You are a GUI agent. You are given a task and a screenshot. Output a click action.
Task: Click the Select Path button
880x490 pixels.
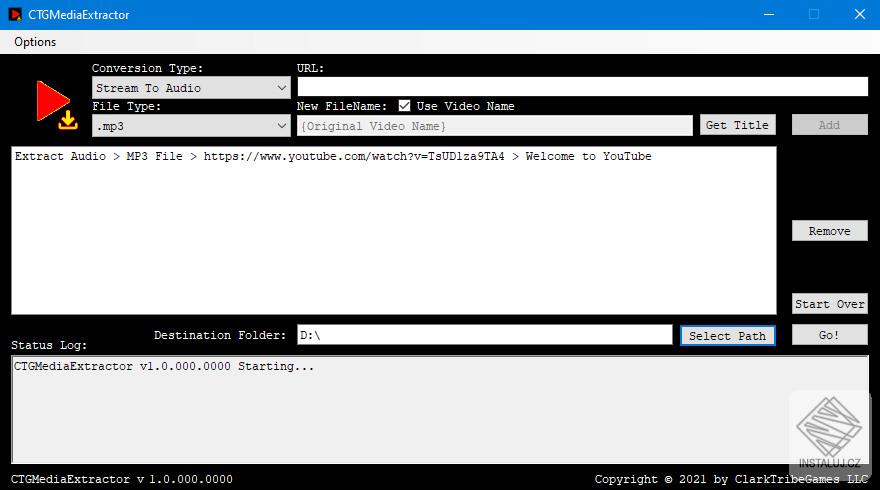click(x=727, y=336)
